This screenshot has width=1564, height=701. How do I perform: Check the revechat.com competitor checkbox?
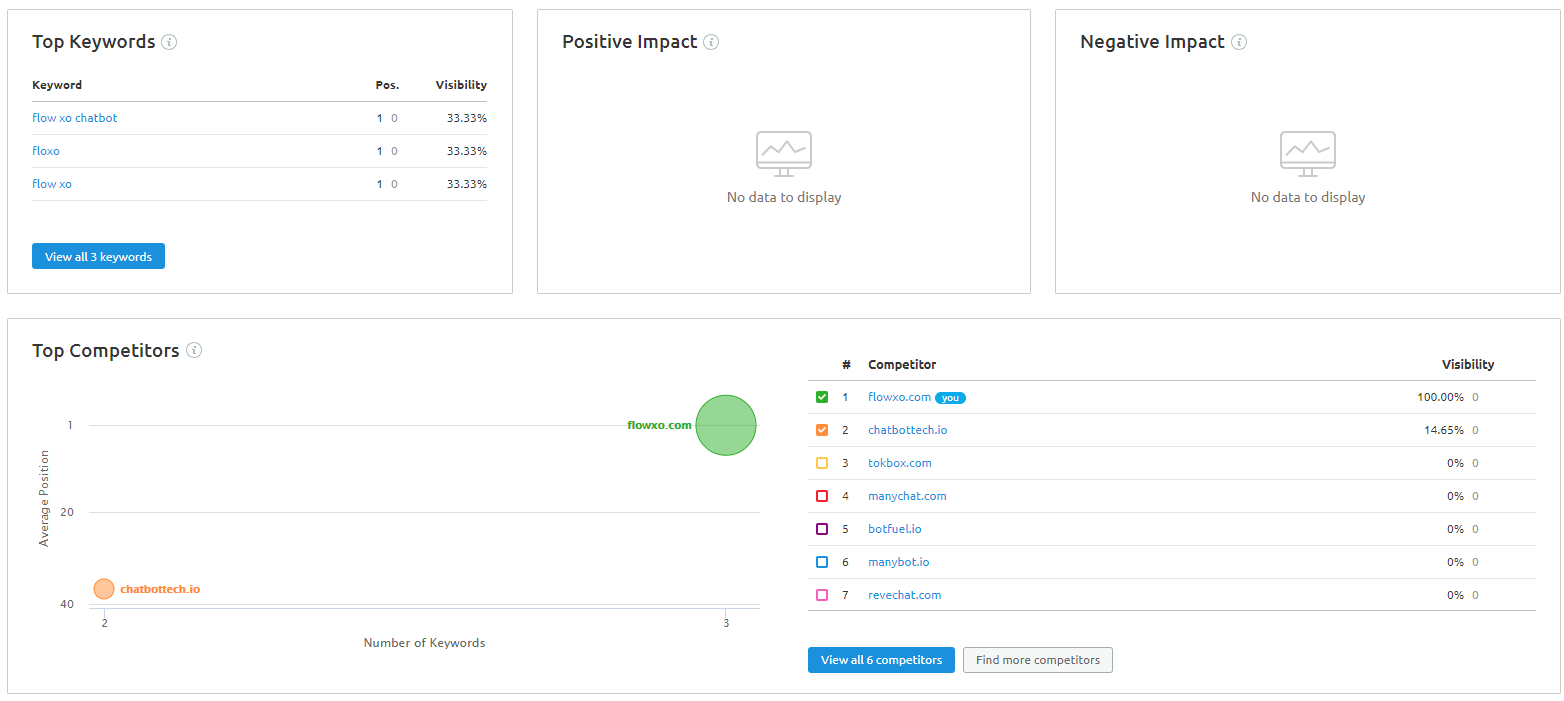tap(822, 595)
